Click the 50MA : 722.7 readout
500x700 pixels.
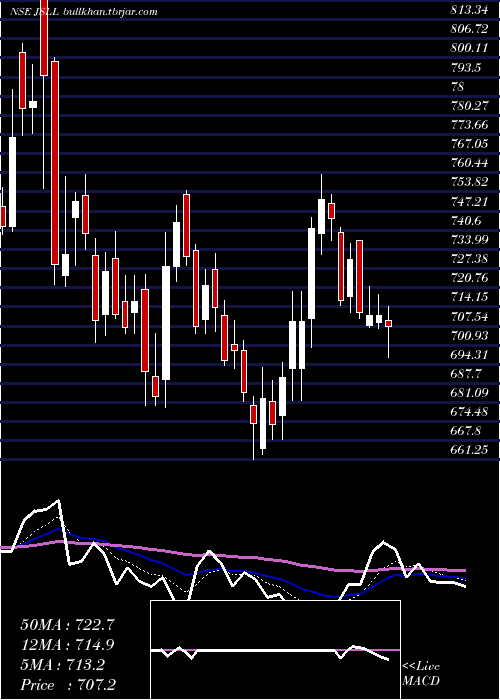(x=68, y=625)
